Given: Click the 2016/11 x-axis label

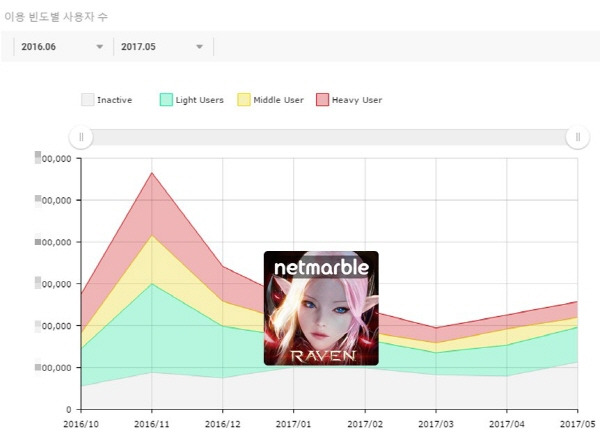Looking at the screenshot, I should point(152,424).
